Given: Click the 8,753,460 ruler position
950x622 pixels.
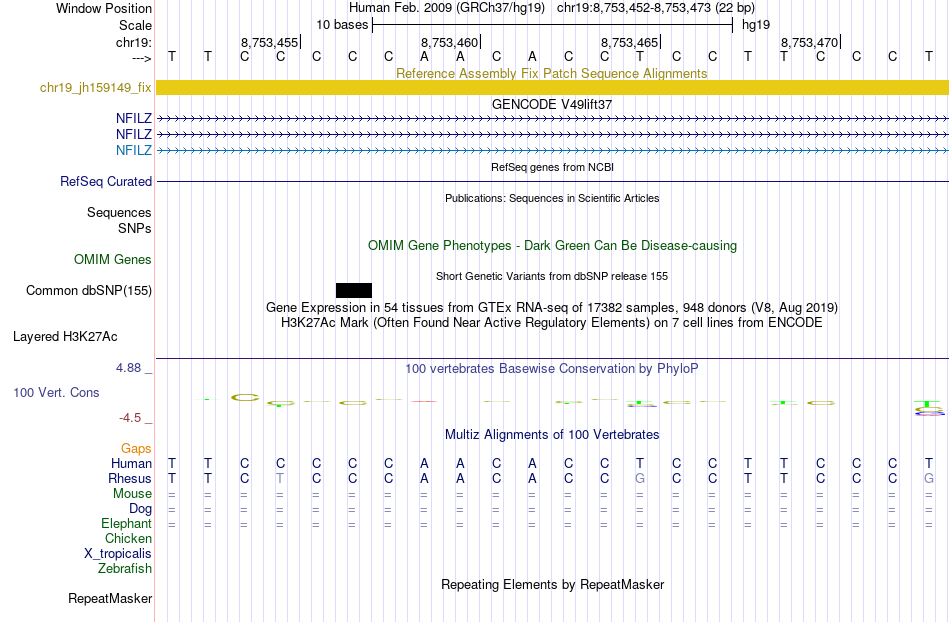Looking at the screenshot, I should [x=450, y=42].
